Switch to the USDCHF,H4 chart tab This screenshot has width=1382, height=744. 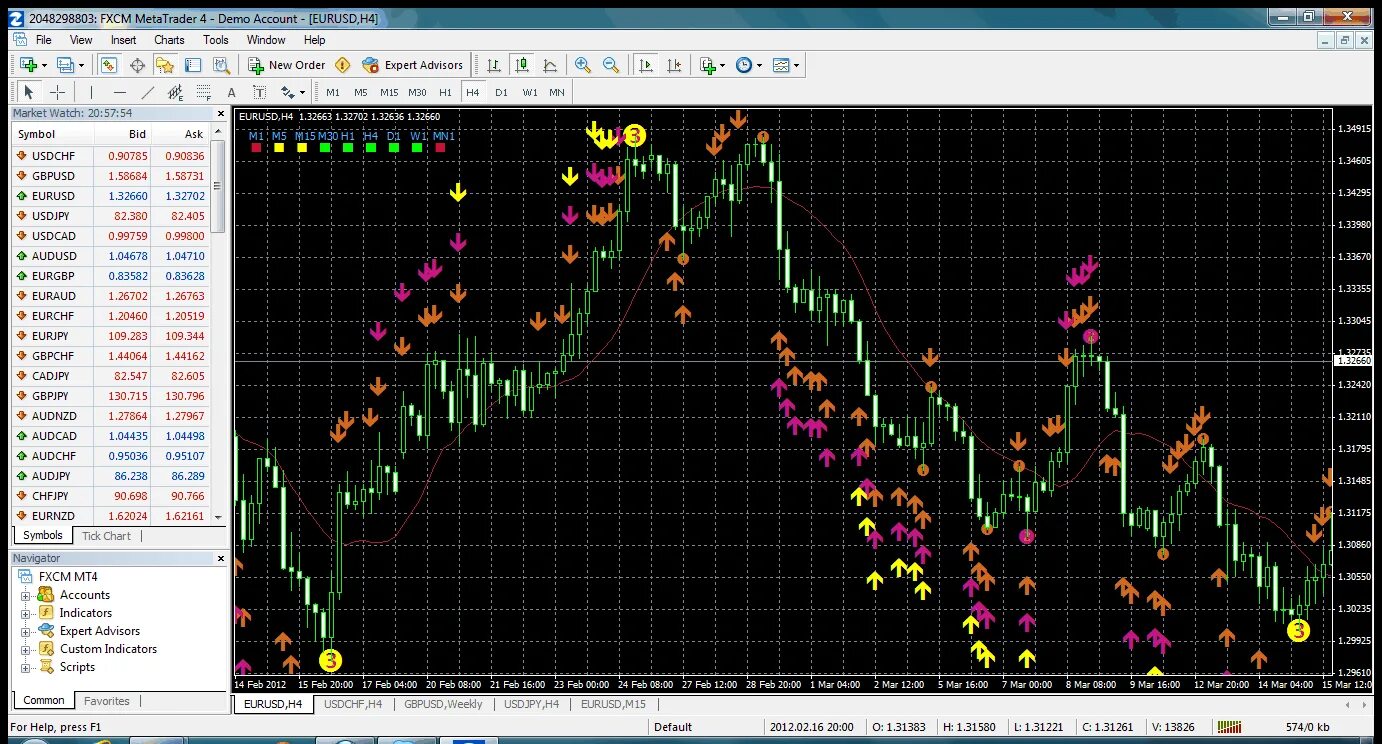[x=353, y=704]
